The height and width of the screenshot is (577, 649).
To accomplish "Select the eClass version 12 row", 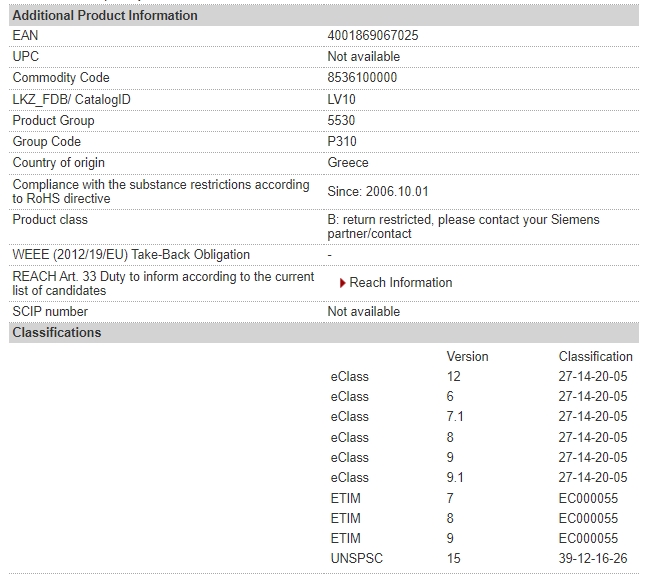I will (479, 377).
